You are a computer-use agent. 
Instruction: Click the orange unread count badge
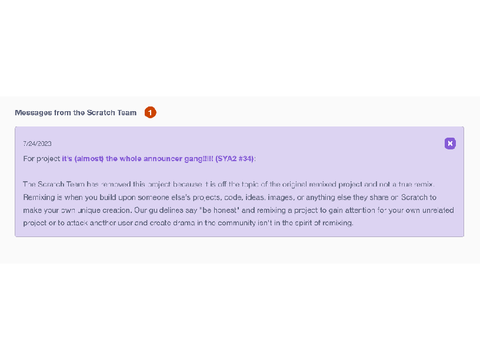click(150, 113)
